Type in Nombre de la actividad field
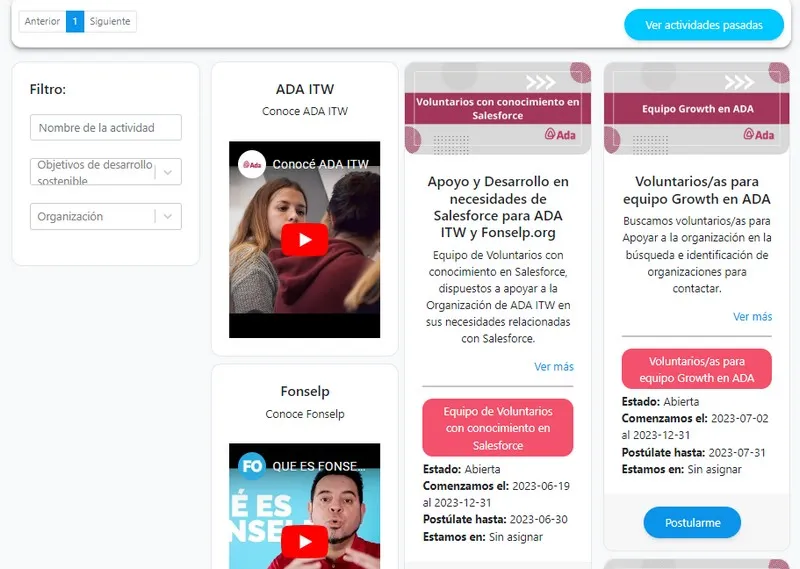The width and height of the screenshot is (800, 569). (x=106, y=128)
